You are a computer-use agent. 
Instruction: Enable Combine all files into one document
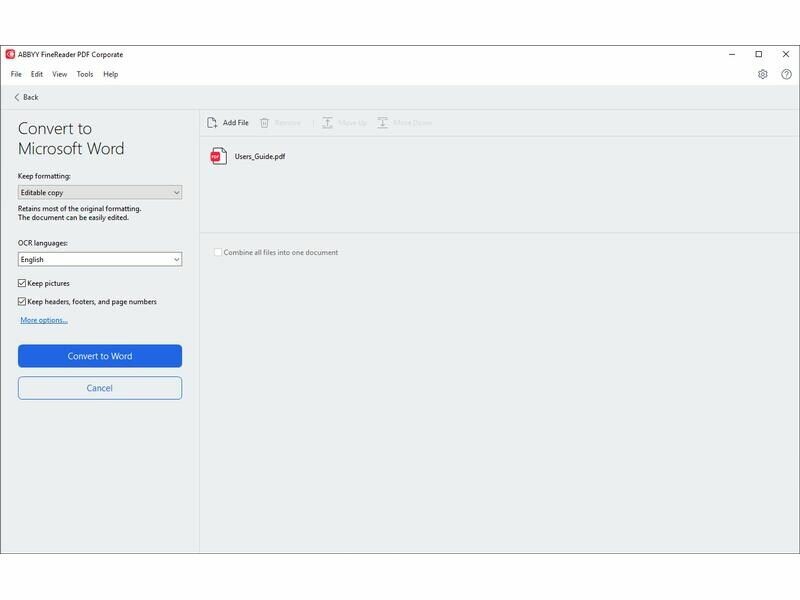pyautogui.click(x=218, y=252)
